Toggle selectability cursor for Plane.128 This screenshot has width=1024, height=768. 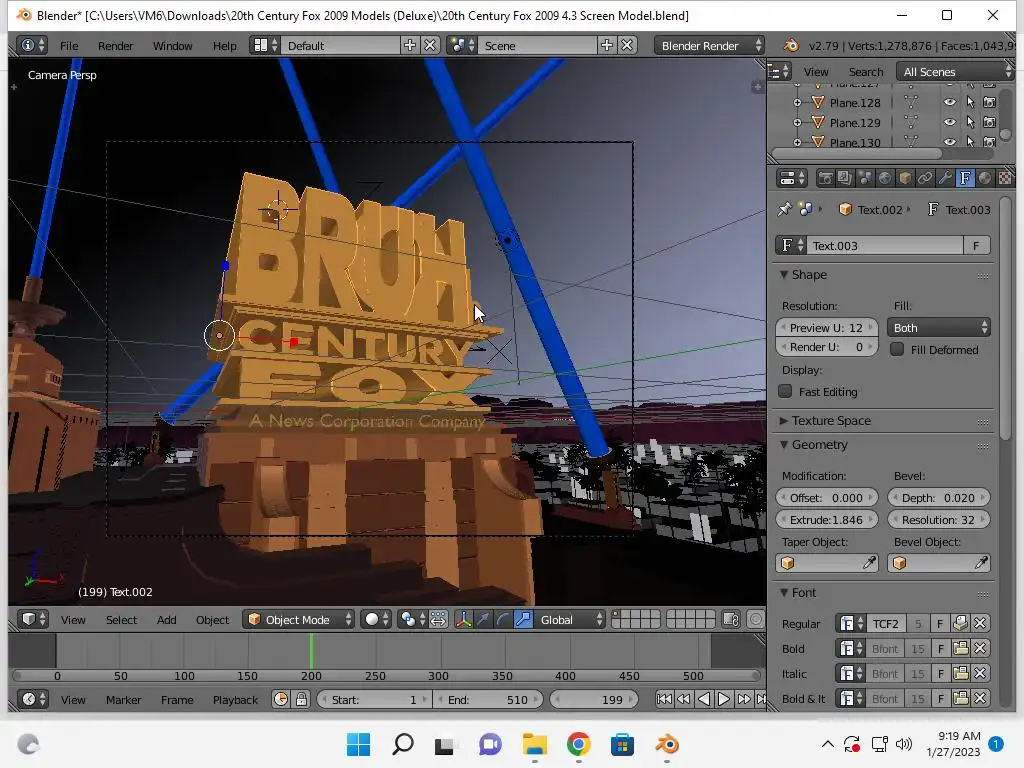pyautogui.click(x=970, y=102)
